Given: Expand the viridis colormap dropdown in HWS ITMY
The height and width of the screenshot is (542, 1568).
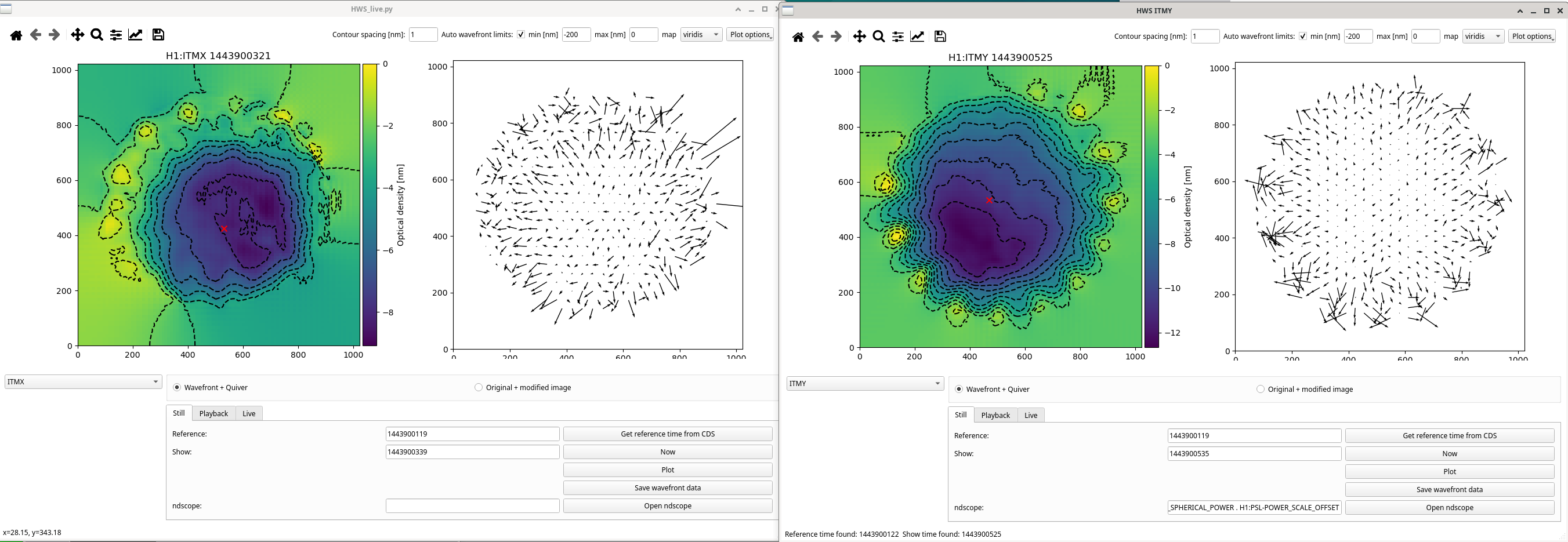Looking at the screenshot, I should coord(1483,37).
